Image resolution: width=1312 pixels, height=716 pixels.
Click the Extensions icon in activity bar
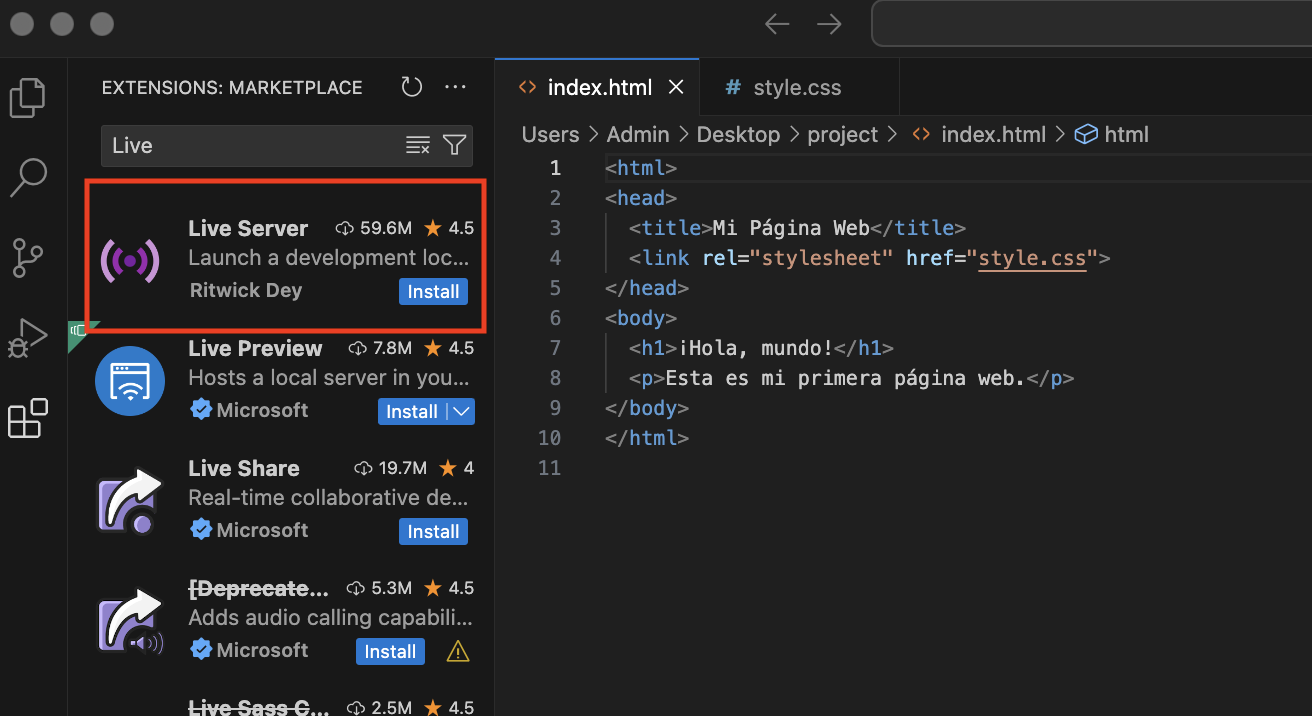click(28, 418)
